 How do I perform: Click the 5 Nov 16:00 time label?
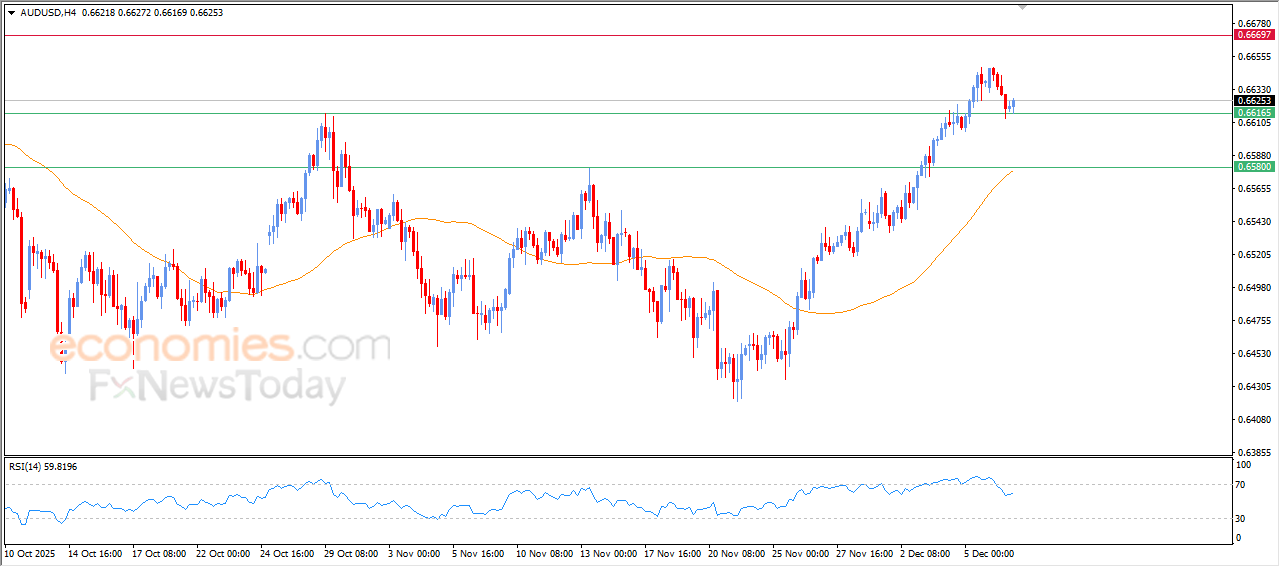pos(476,552)
